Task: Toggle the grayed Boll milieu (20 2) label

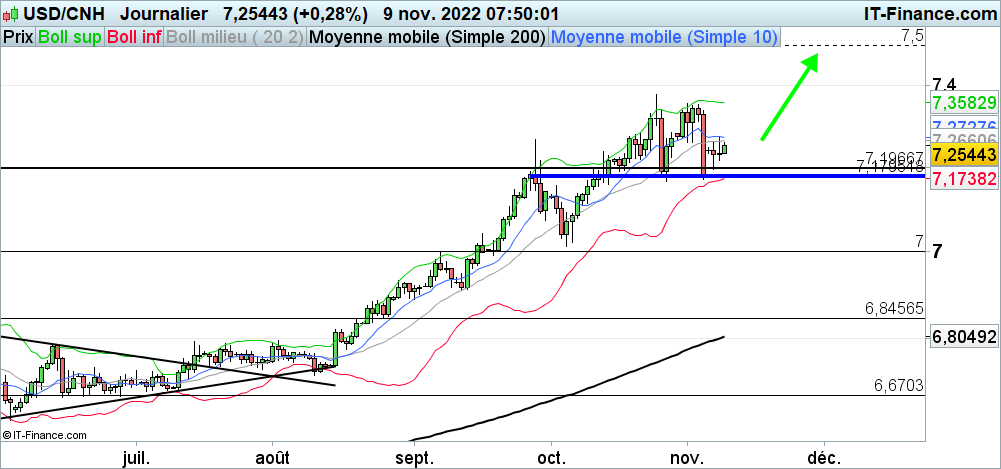Action: [x=235, y=37]
